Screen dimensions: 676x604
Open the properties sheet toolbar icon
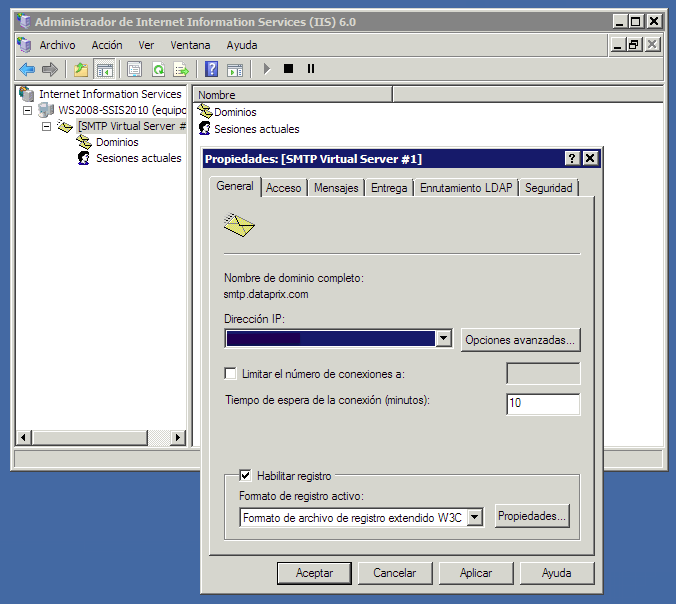tap(135, 69)
